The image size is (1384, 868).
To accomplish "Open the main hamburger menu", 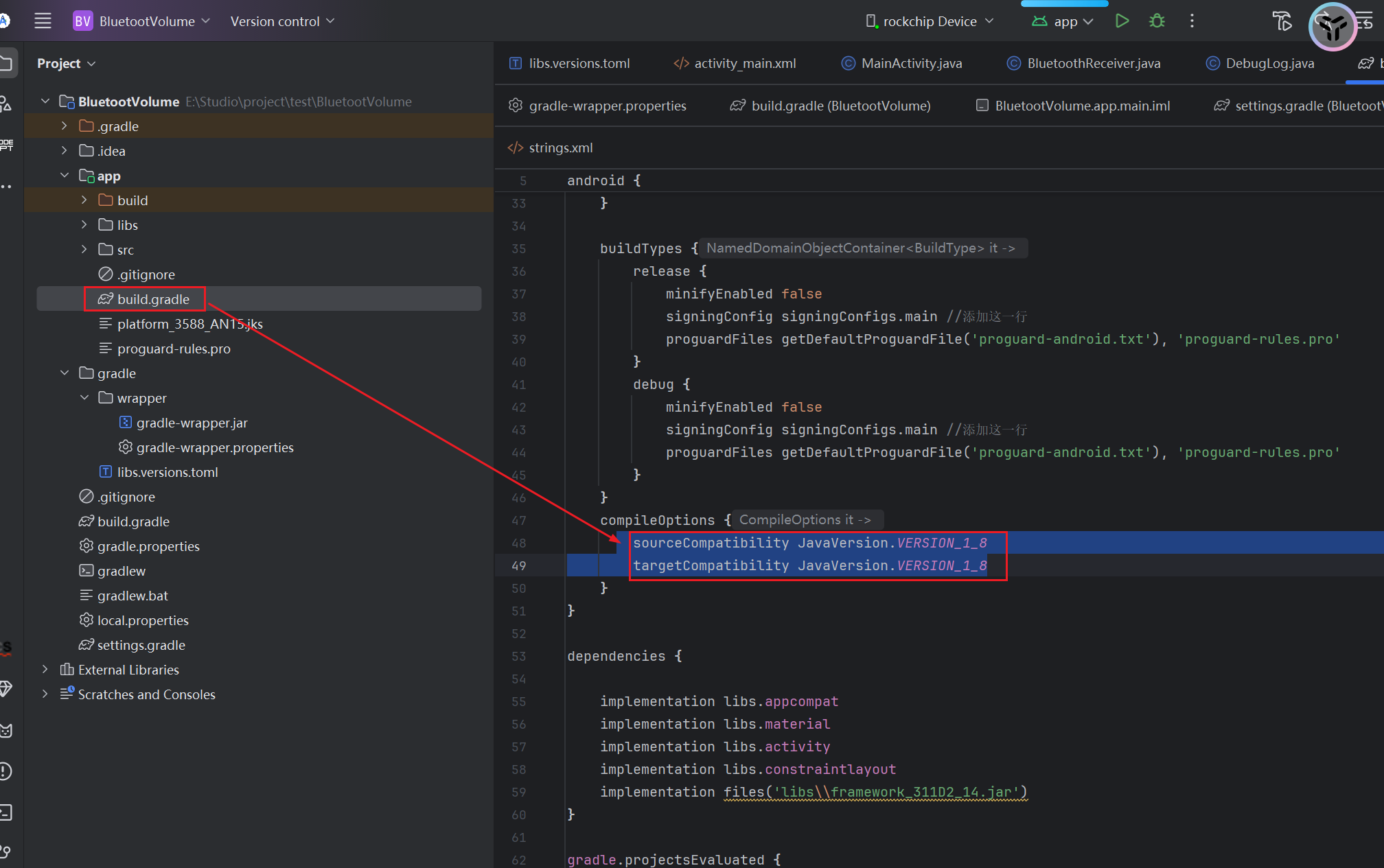I will tap(43, 21).
